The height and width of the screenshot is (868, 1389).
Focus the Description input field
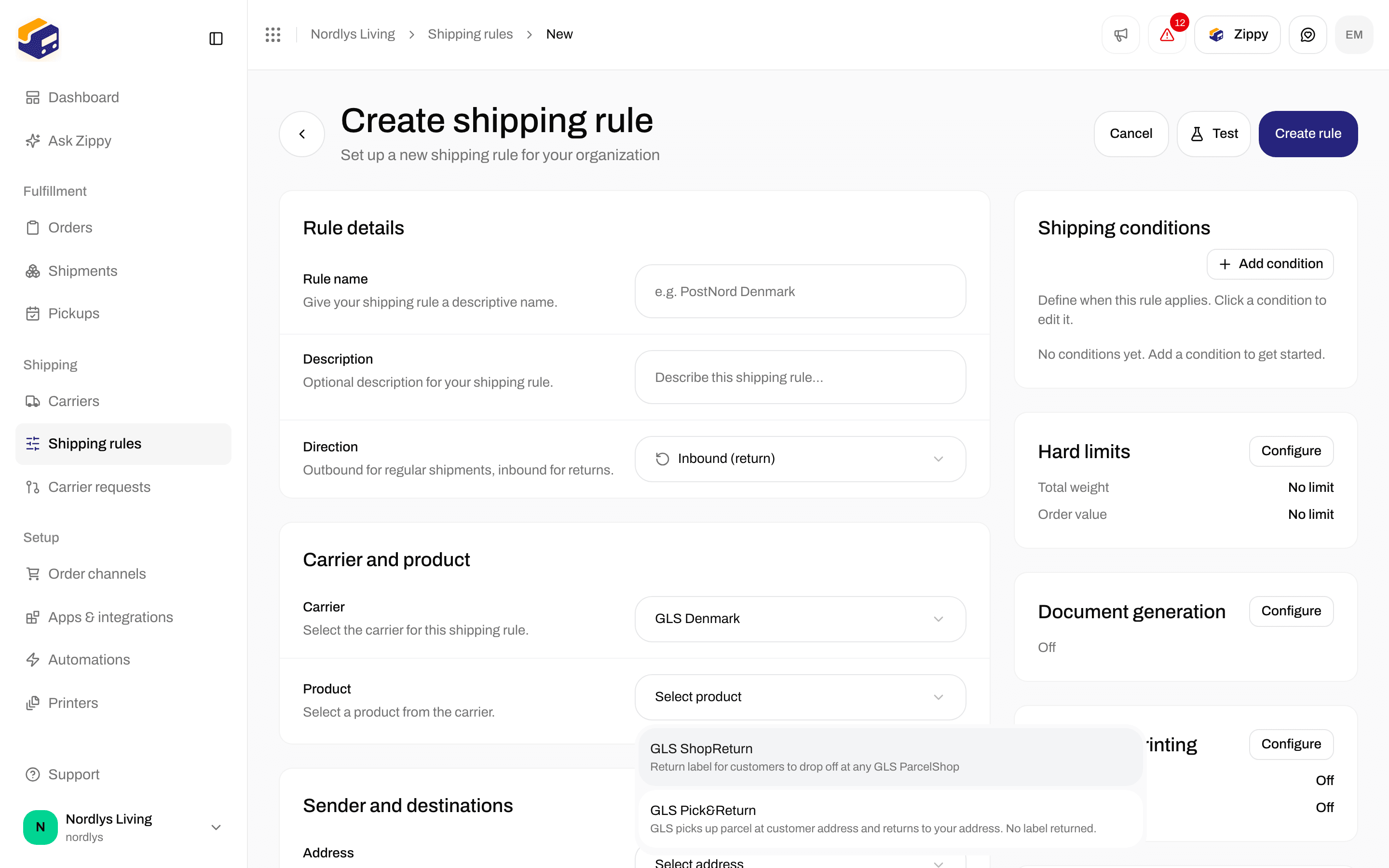[800, 377]
